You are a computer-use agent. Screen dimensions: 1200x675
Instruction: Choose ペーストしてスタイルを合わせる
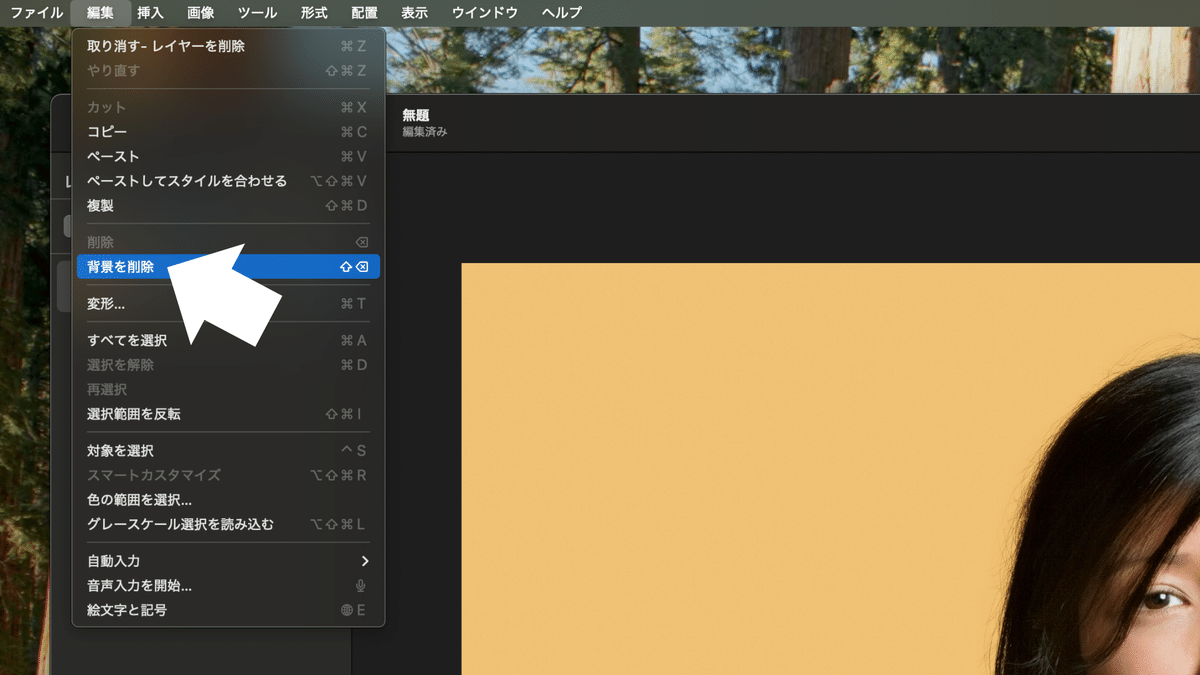tap(228, 181)
